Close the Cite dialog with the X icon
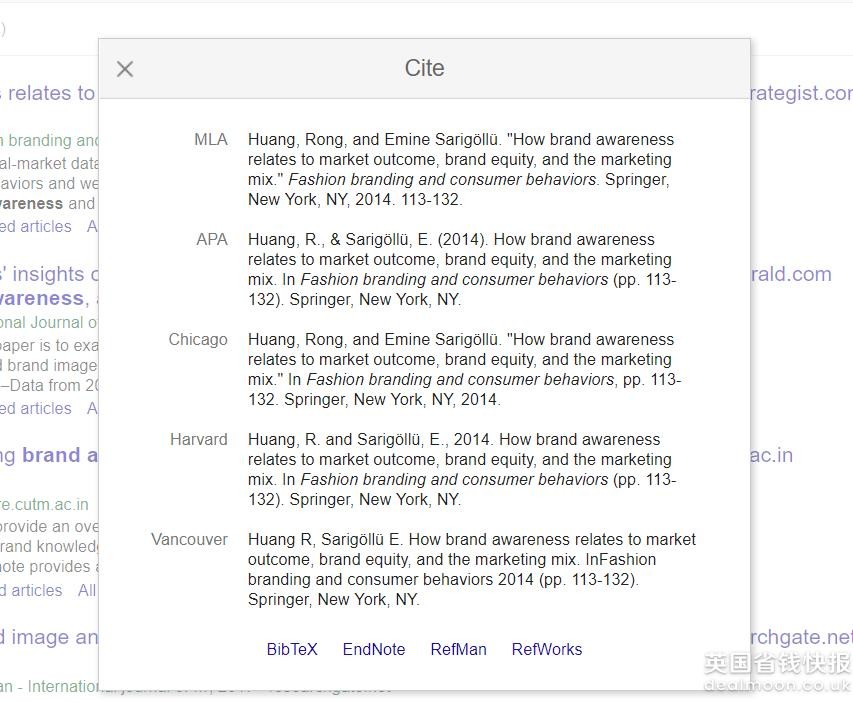The image size is (853, 702). click(x=125, y=69)
